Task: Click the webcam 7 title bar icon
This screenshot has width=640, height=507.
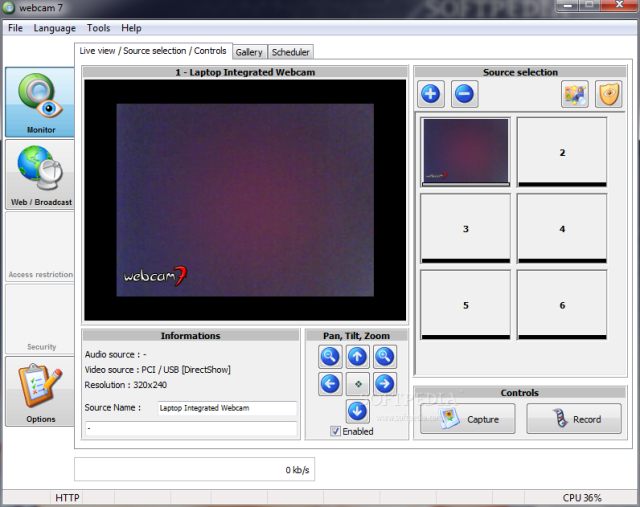Action: click(x=8, y=7)
